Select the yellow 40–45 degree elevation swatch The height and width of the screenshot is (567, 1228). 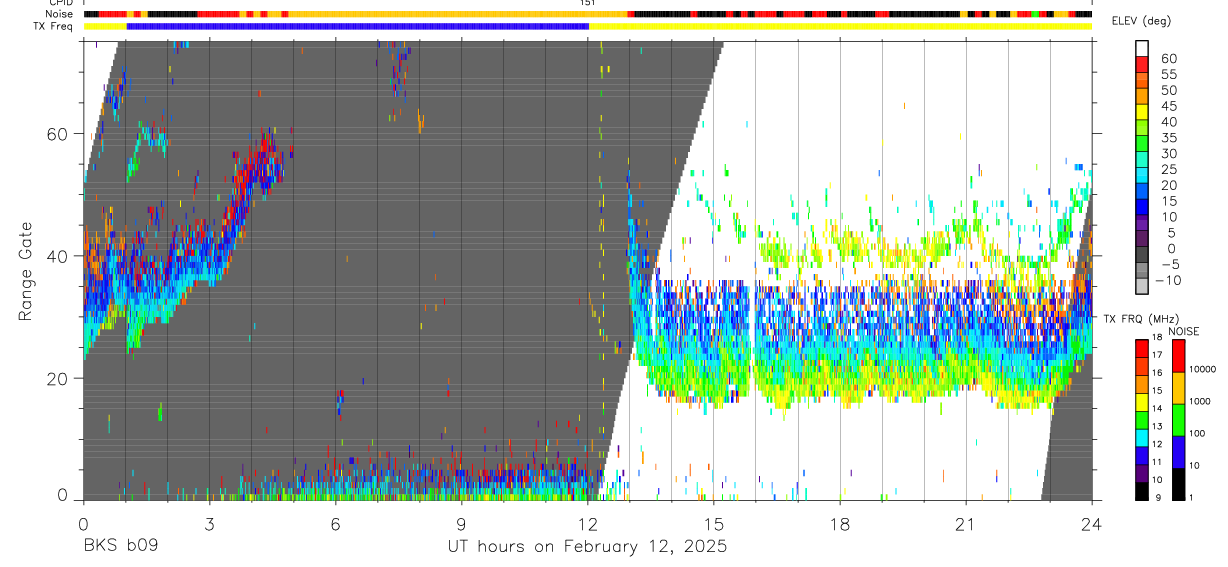pyautogui.click(x=1142, y=113)
